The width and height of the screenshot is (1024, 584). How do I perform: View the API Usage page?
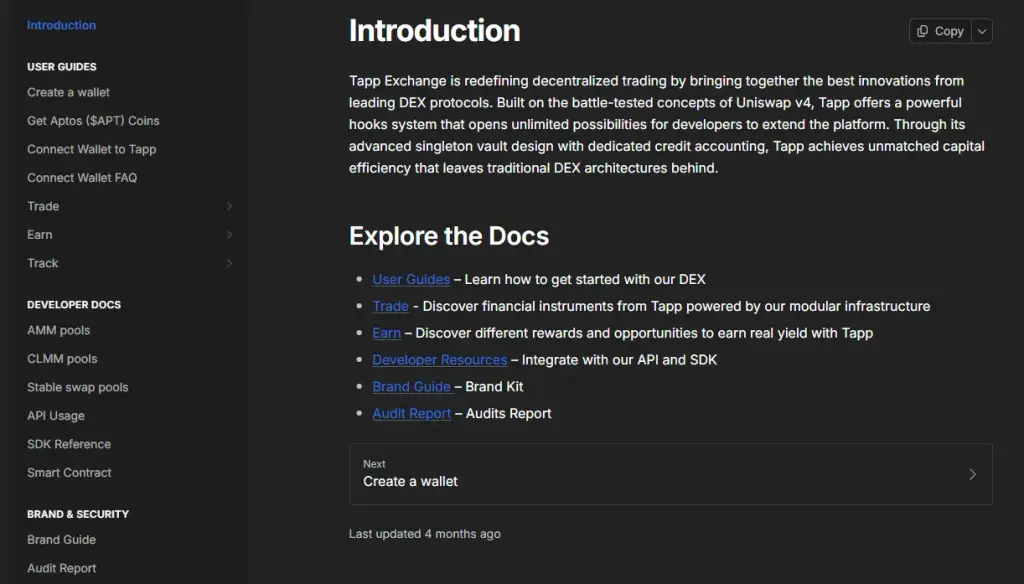[x=56, y=416]
